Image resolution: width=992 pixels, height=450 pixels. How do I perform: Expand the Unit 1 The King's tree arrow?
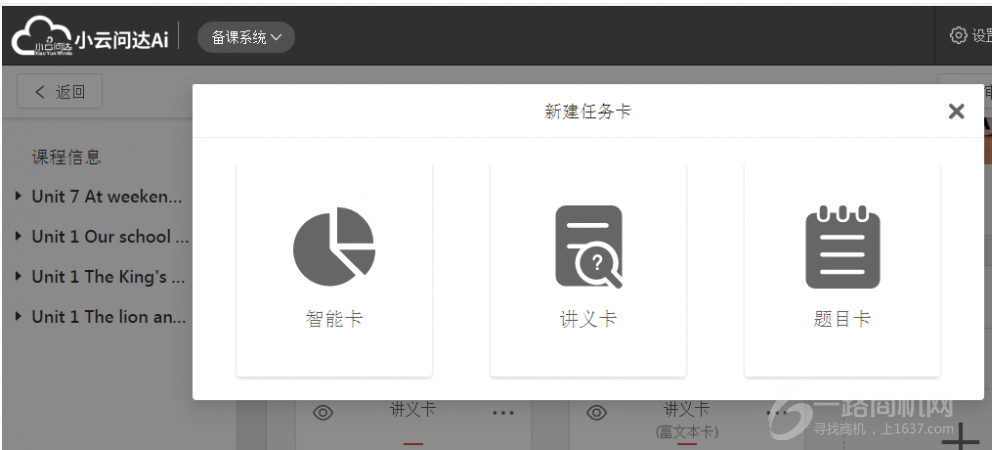tap(18, 277)
